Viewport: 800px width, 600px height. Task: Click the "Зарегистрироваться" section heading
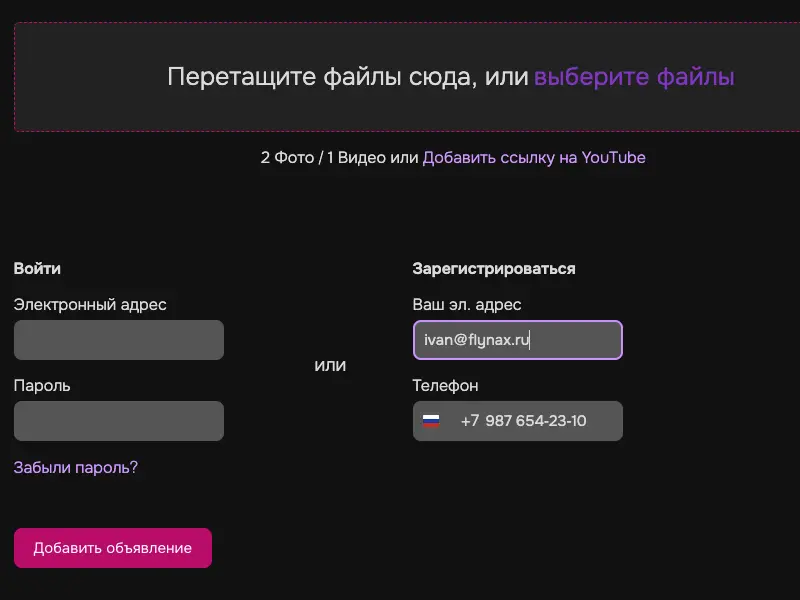coord(494,268)
